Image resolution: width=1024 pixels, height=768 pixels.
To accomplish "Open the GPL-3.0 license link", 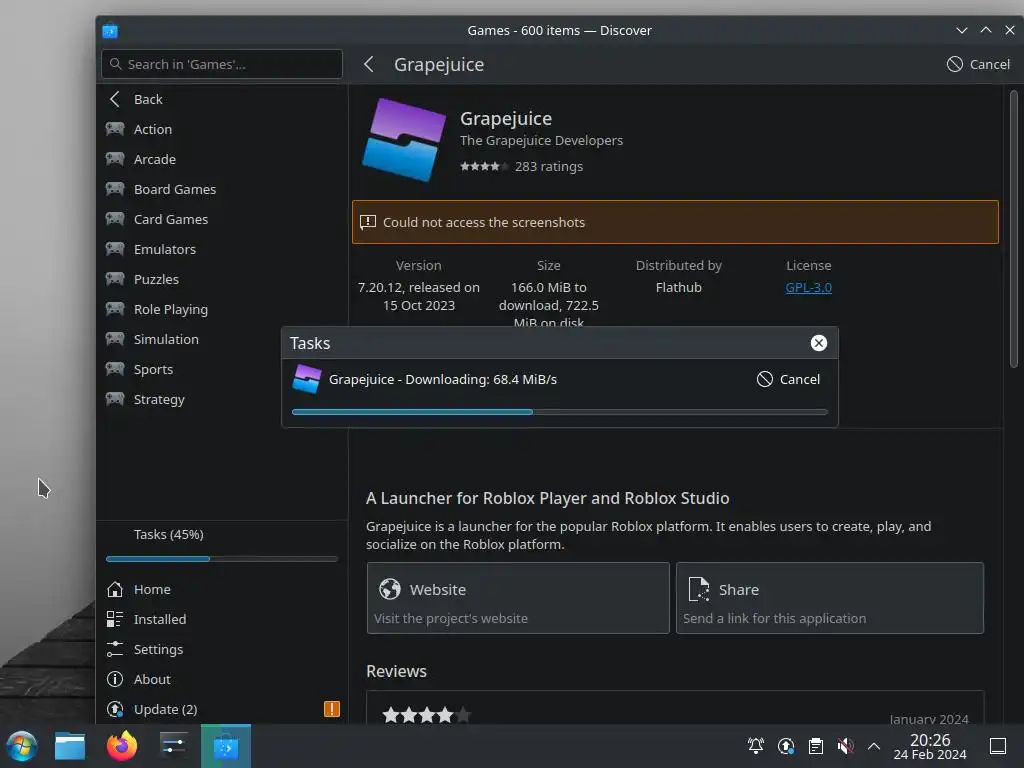I will tap(808, 287).
